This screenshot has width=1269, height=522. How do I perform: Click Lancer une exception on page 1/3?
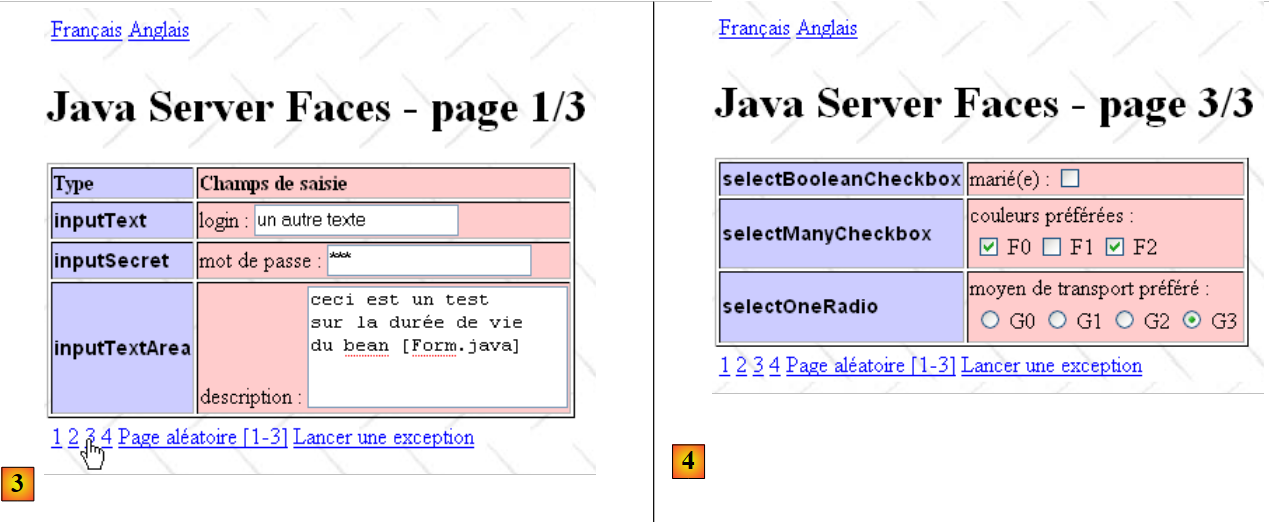pos(383,437)
